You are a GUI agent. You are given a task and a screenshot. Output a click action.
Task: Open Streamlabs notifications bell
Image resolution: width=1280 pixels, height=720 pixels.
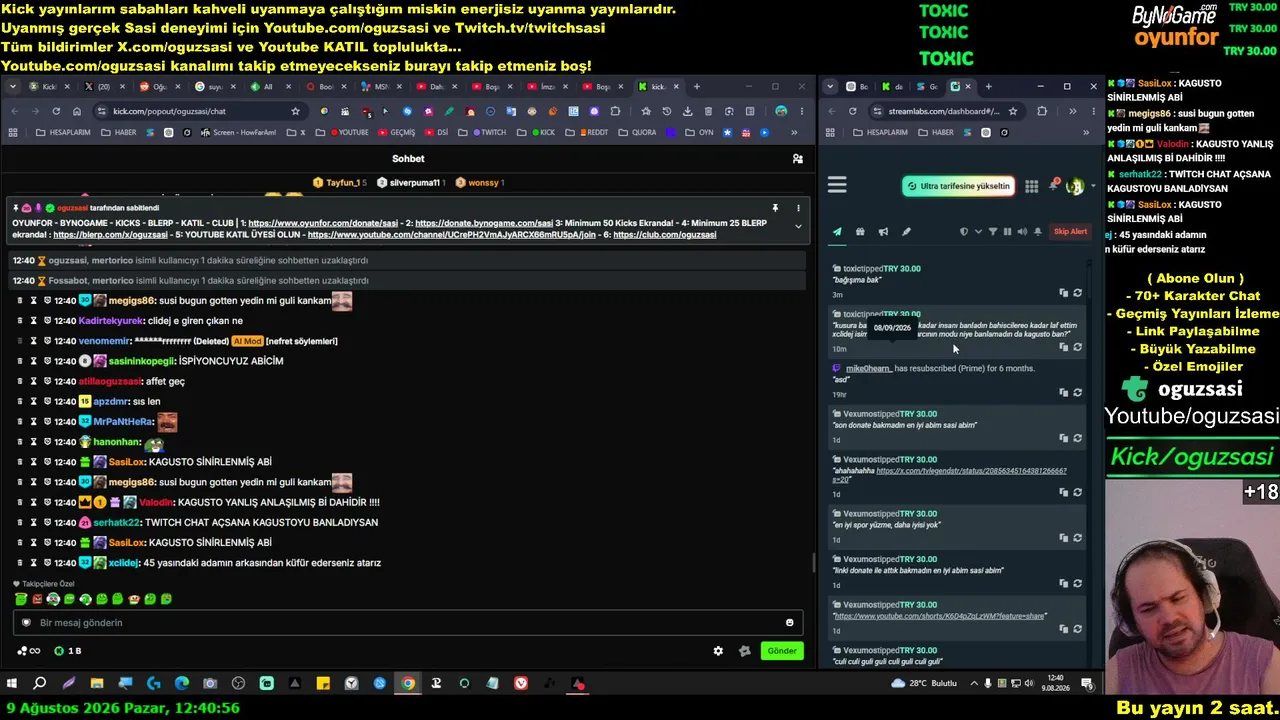pyautogui.click(x=1054, y=185)
